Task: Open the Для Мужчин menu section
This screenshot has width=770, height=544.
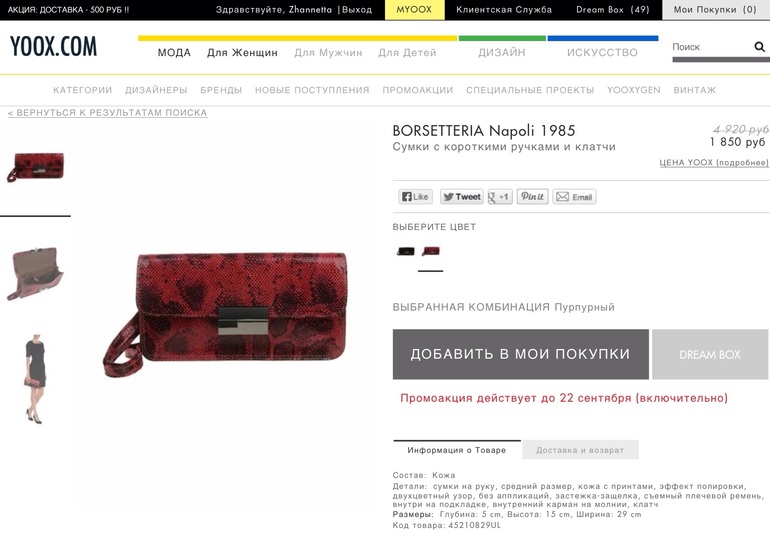Action: click(x=328, y=53)
